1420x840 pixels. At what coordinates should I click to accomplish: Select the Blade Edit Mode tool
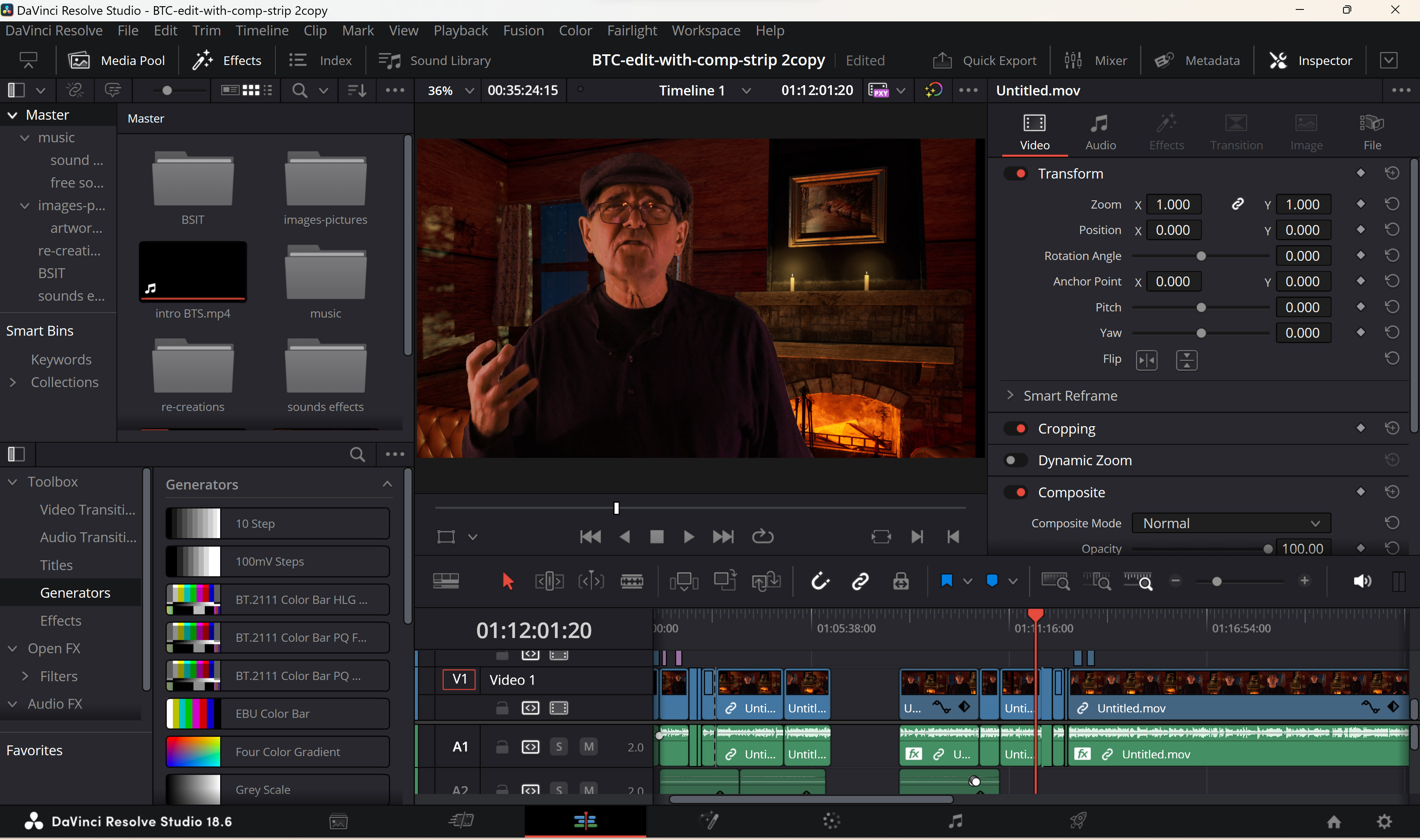click(x=632, y=581)
